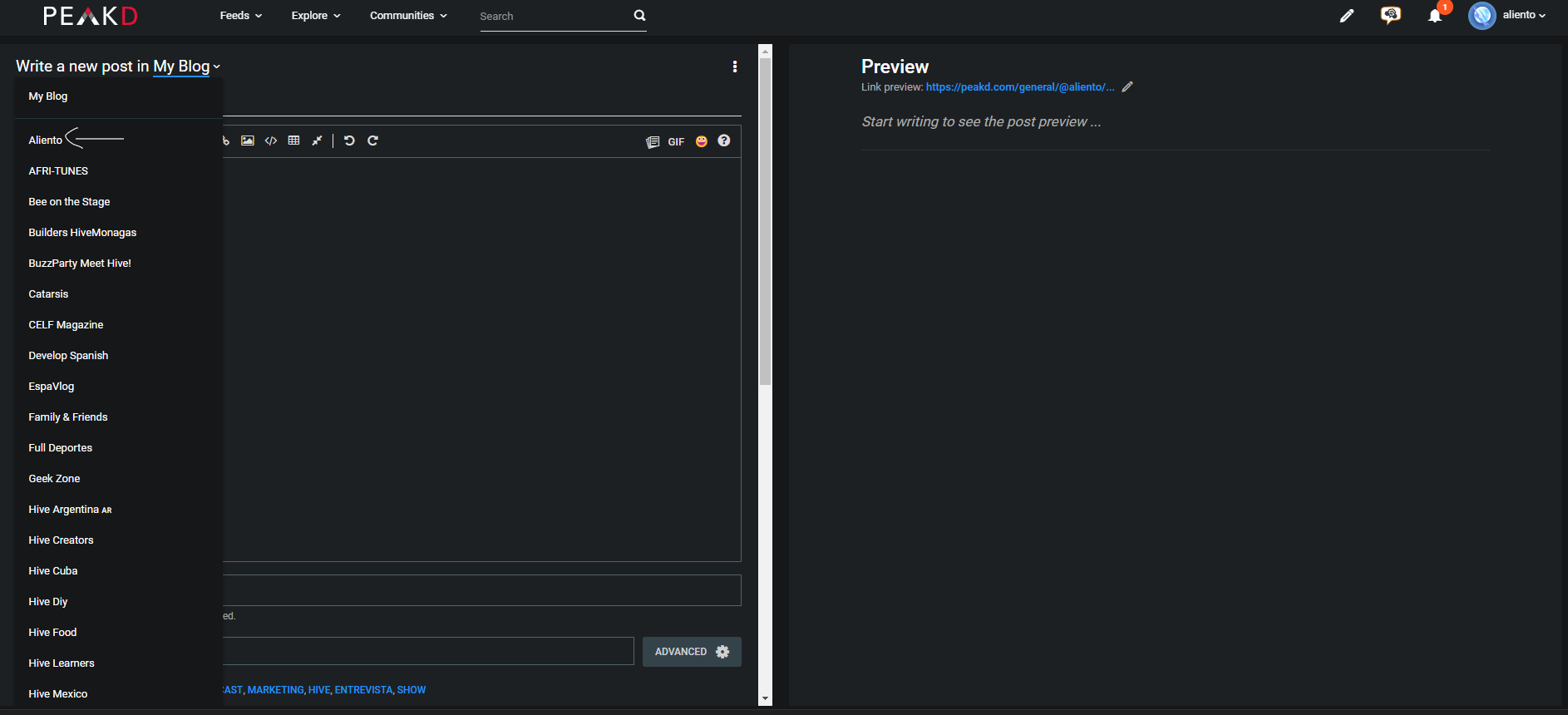The width and height of the screenshot is (1568, 715).
Task: Pick the Hive Food community
Action: [119, 632]
